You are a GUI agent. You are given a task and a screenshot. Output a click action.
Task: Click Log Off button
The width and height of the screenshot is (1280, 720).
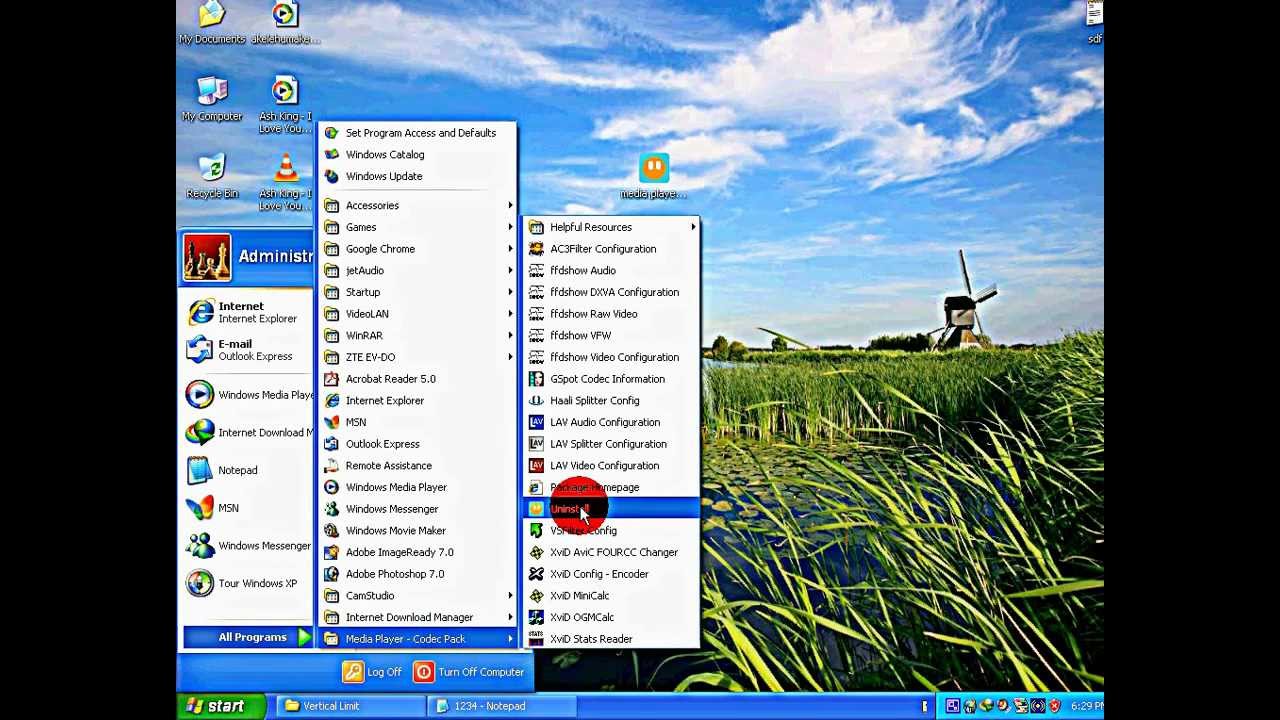click(372, 672)
